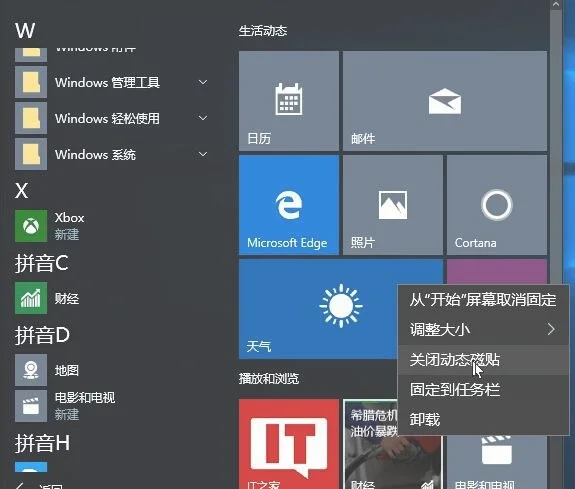Click the 拼音C group header
This screenshot has width=575, height=489.
pos(41,263)
